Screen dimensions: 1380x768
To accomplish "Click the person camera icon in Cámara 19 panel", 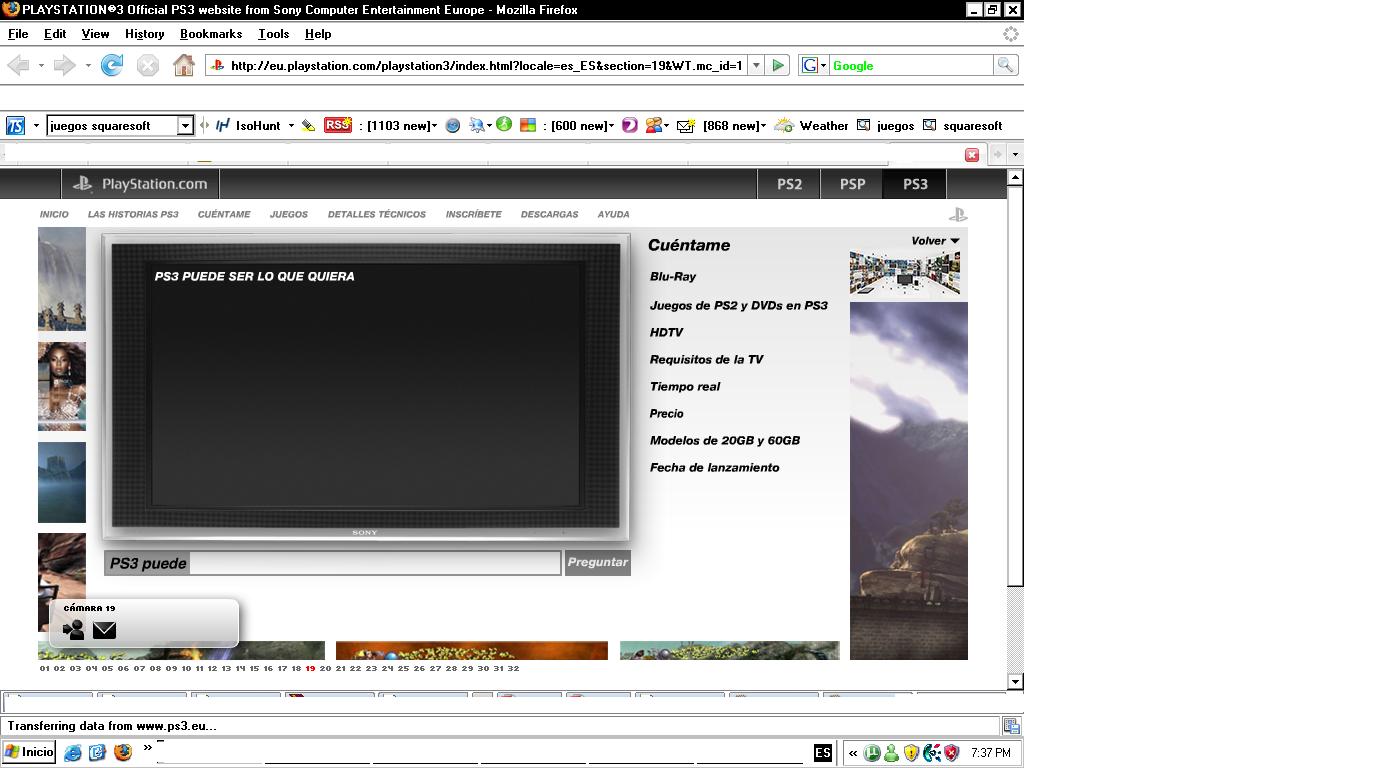I will [73, 630].
